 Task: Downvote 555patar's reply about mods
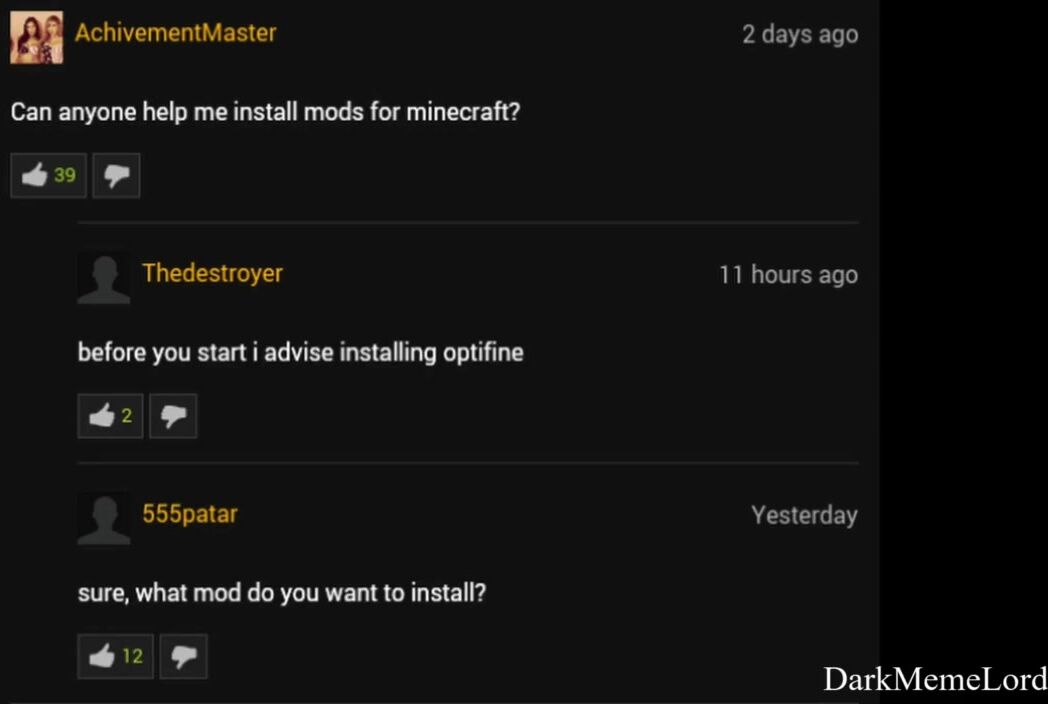click(184, 657)
